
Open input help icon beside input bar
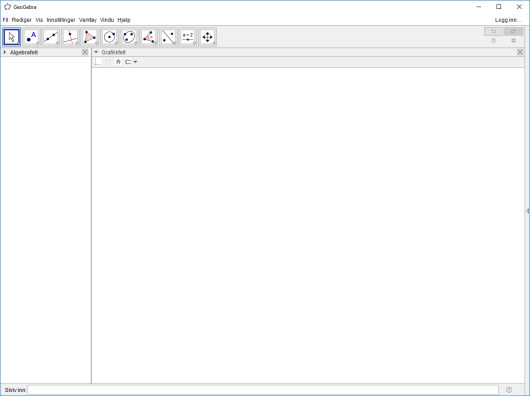[x=509, y=390]
